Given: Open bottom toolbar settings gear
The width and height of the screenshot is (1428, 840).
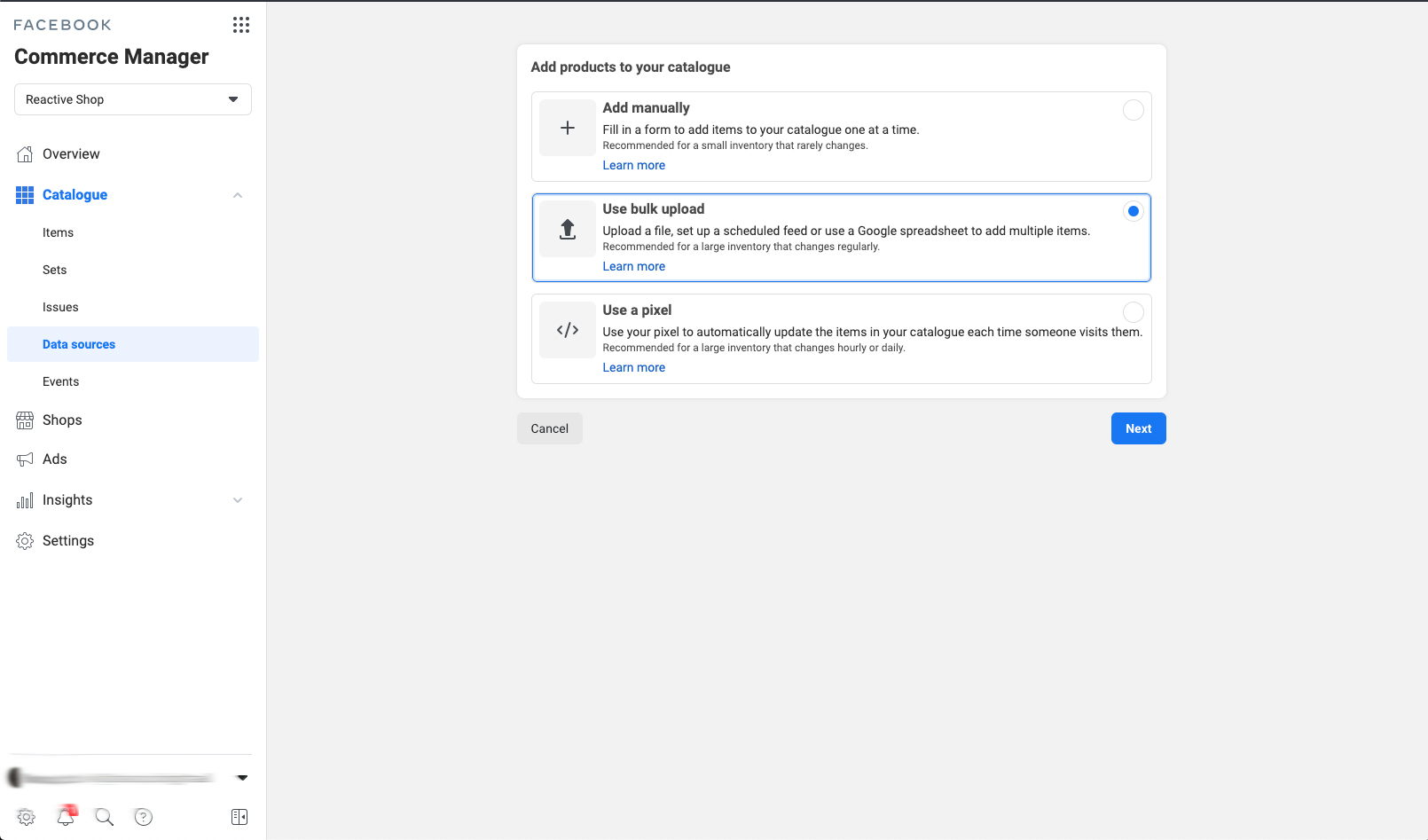Looking at the screenshot, I should pos(27,817).
